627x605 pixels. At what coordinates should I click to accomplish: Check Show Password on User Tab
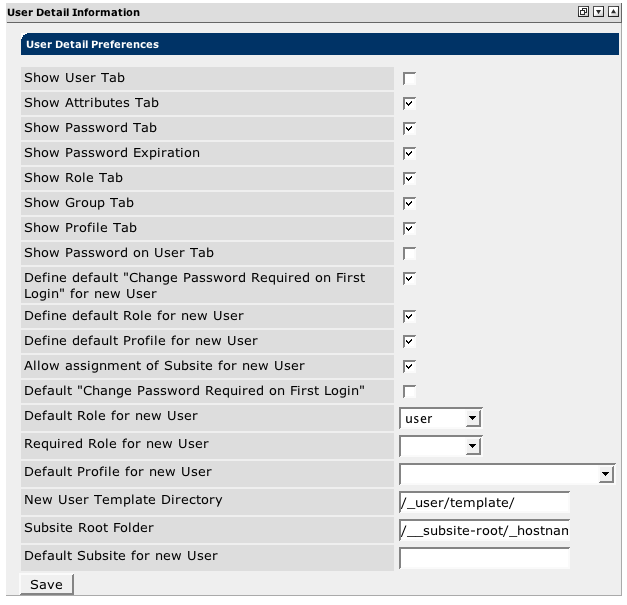[409, 253]
